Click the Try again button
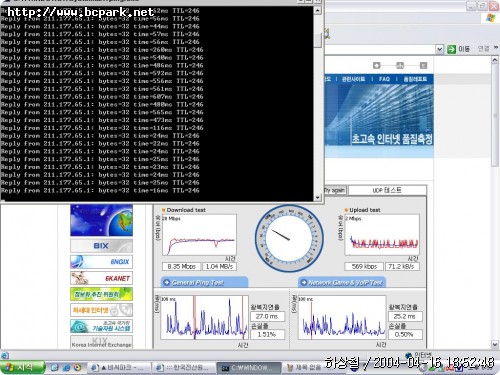 (335, 190)
